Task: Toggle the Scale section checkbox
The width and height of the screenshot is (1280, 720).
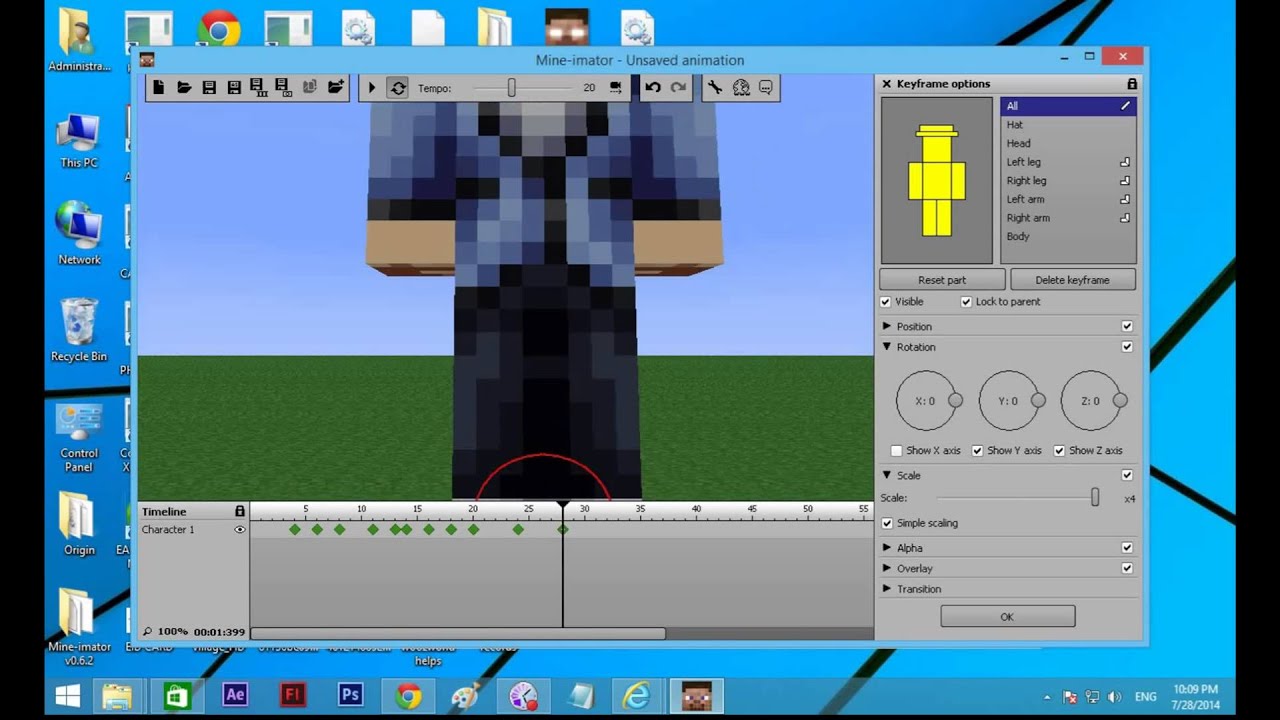Action: click(x=1127, y=476)
